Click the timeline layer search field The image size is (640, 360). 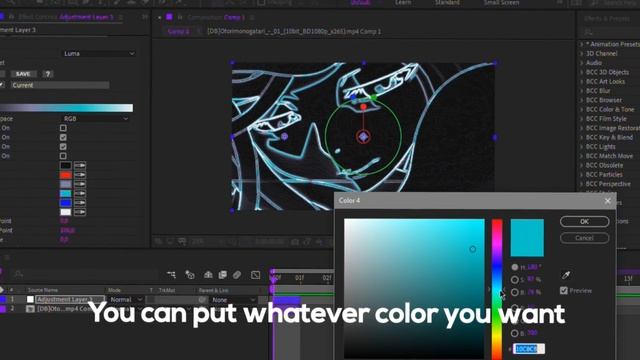[x=86, y=274]
